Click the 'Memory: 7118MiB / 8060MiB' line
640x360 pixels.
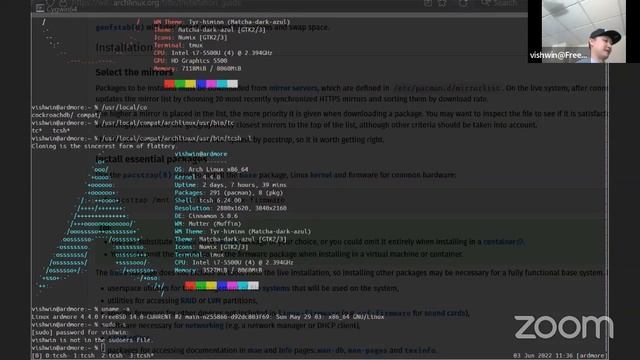[x=198, y=69]
